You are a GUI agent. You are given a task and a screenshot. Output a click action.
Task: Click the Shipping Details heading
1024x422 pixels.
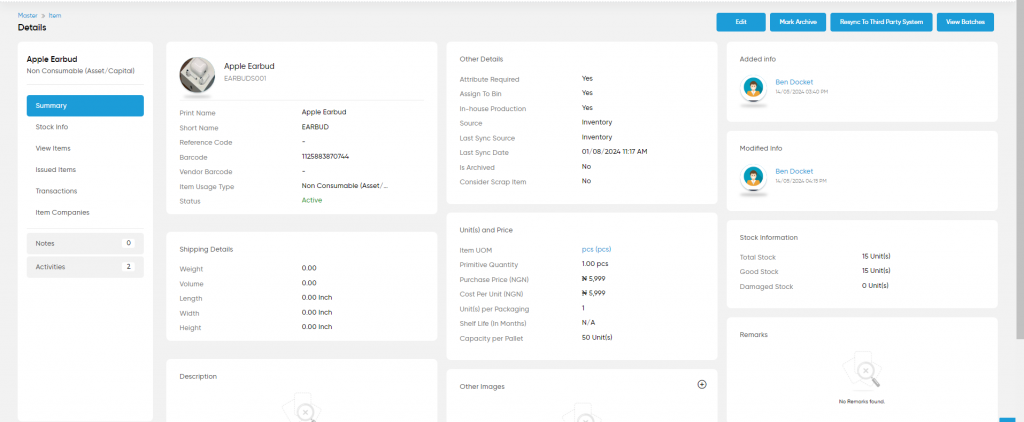(x=206, y=250)
